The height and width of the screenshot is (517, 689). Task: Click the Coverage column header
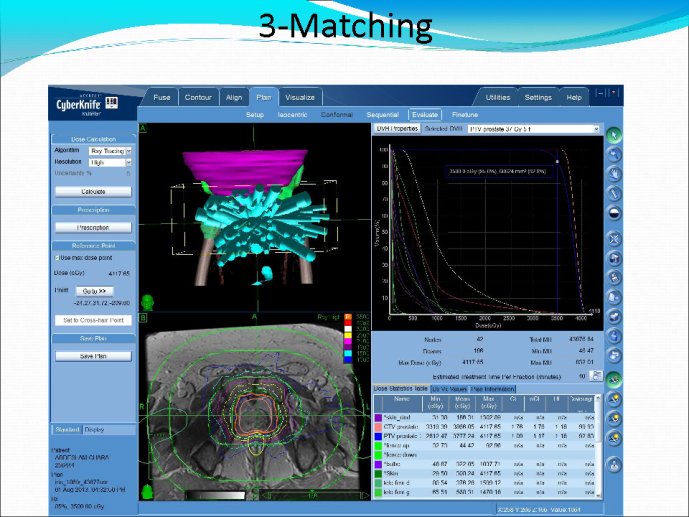(582, 403)
